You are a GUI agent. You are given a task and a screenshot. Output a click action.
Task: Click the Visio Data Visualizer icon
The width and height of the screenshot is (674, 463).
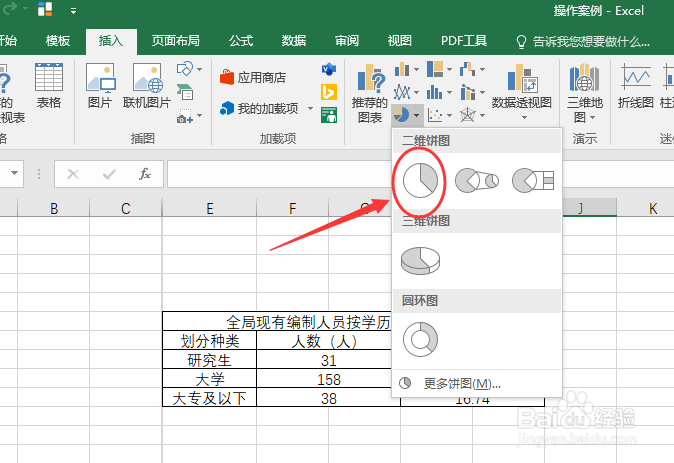point(329,69)
